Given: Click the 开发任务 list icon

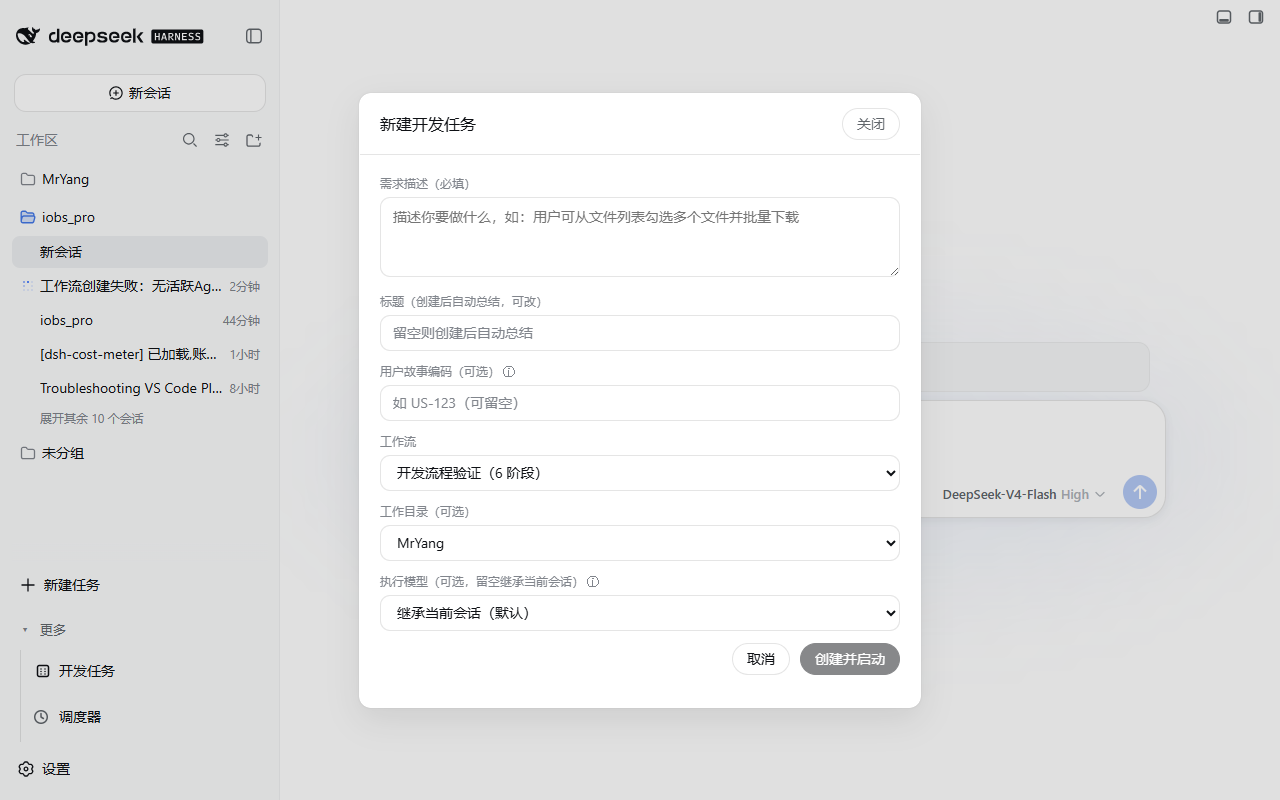Looking at the screenshot, I should coord(42,671).
